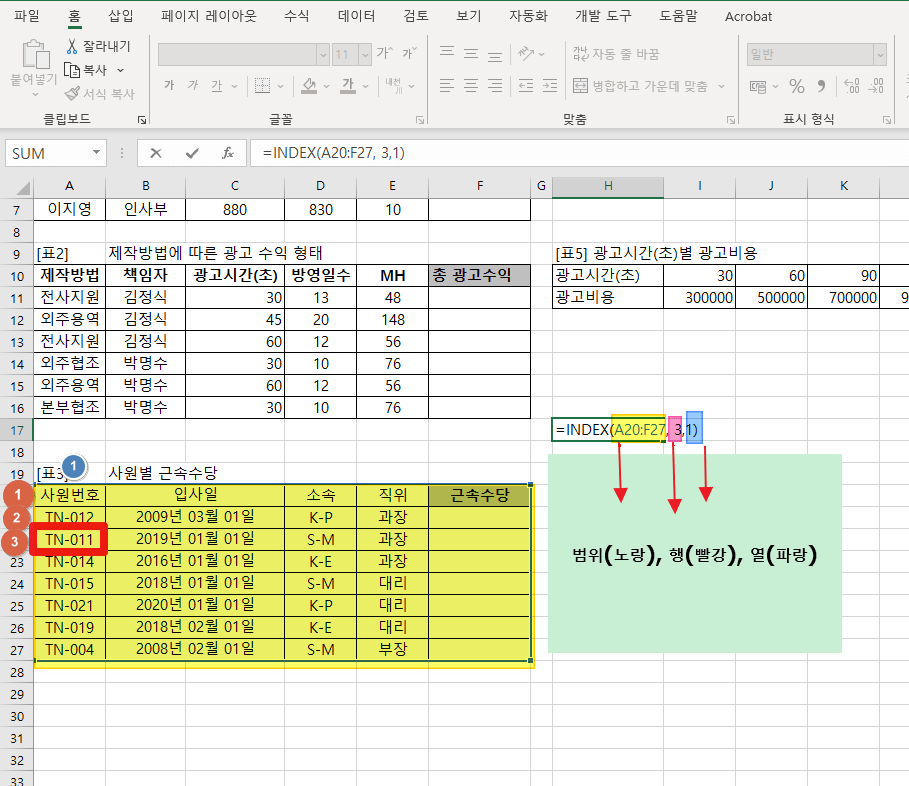Image resolution: width=909 pixels, height=786 pixels.
Task: Click the 병합하고 가운데 맞춤 button
Action: 640,86
